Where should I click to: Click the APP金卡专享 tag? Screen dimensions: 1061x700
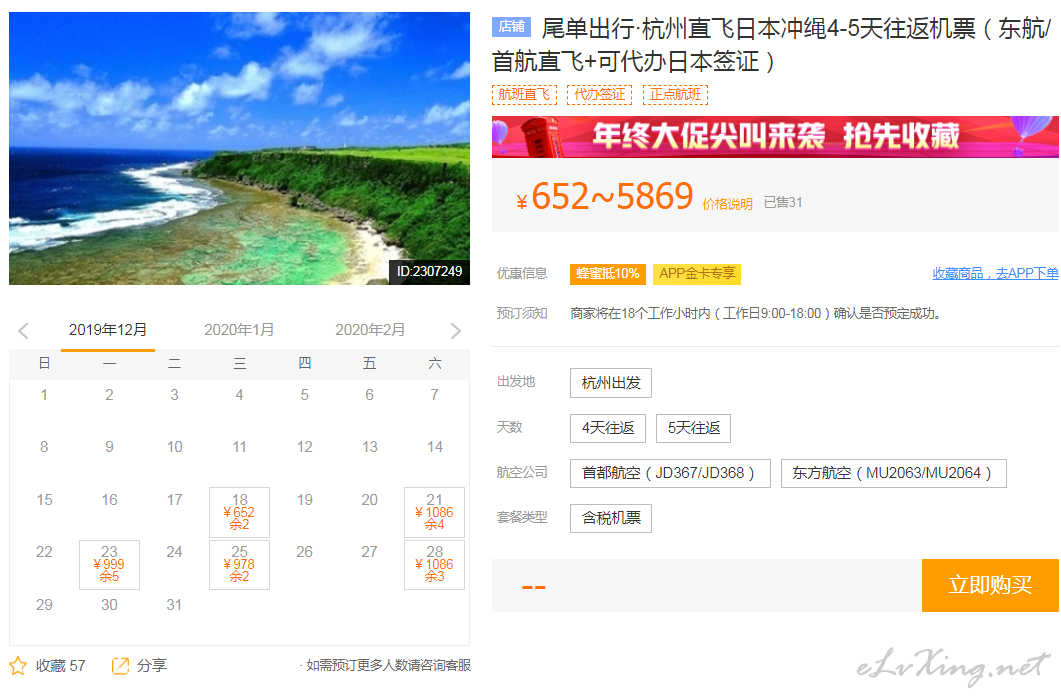click(697, 274)
